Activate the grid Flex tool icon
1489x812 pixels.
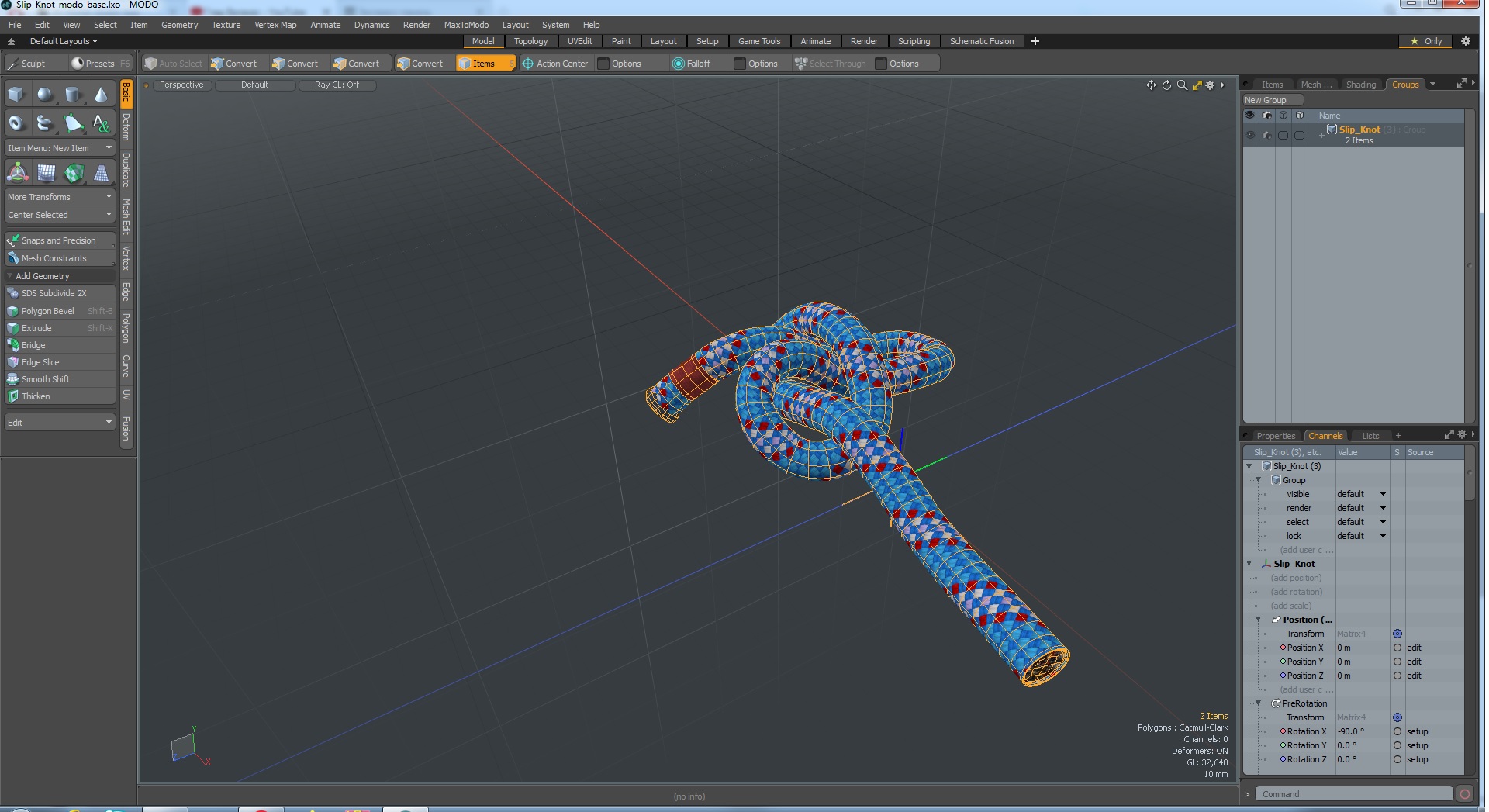tap(46, 173)
